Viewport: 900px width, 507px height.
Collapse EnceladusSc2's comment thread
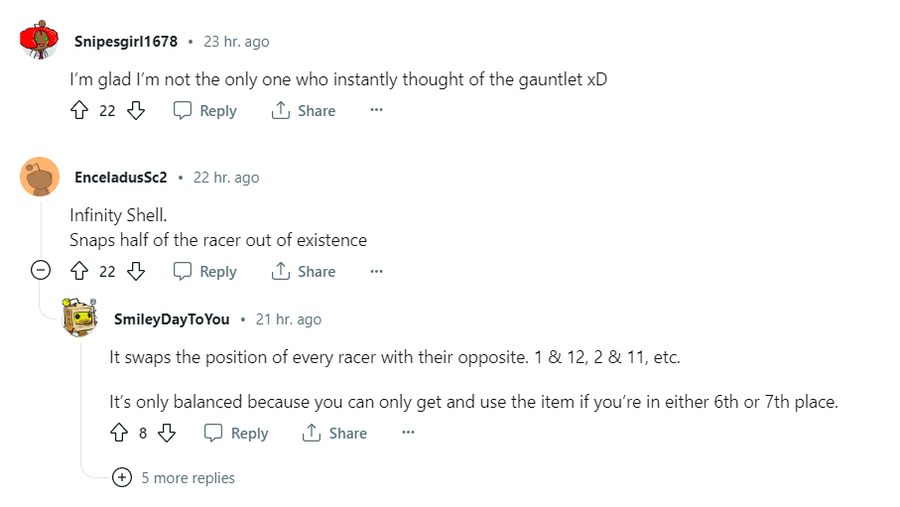coord(41,271)
